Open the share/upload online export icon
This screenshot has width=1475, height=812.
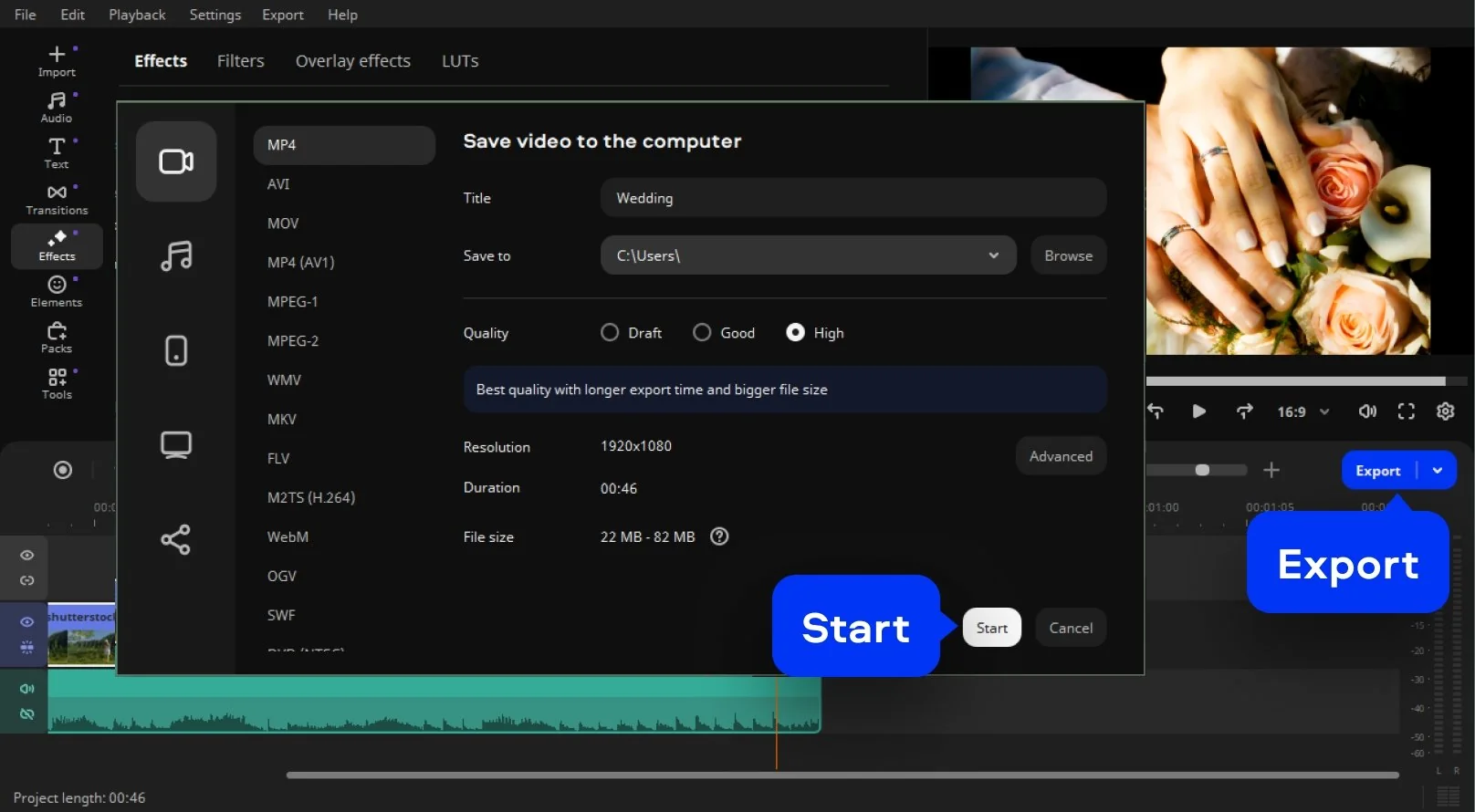pos(176,540)
